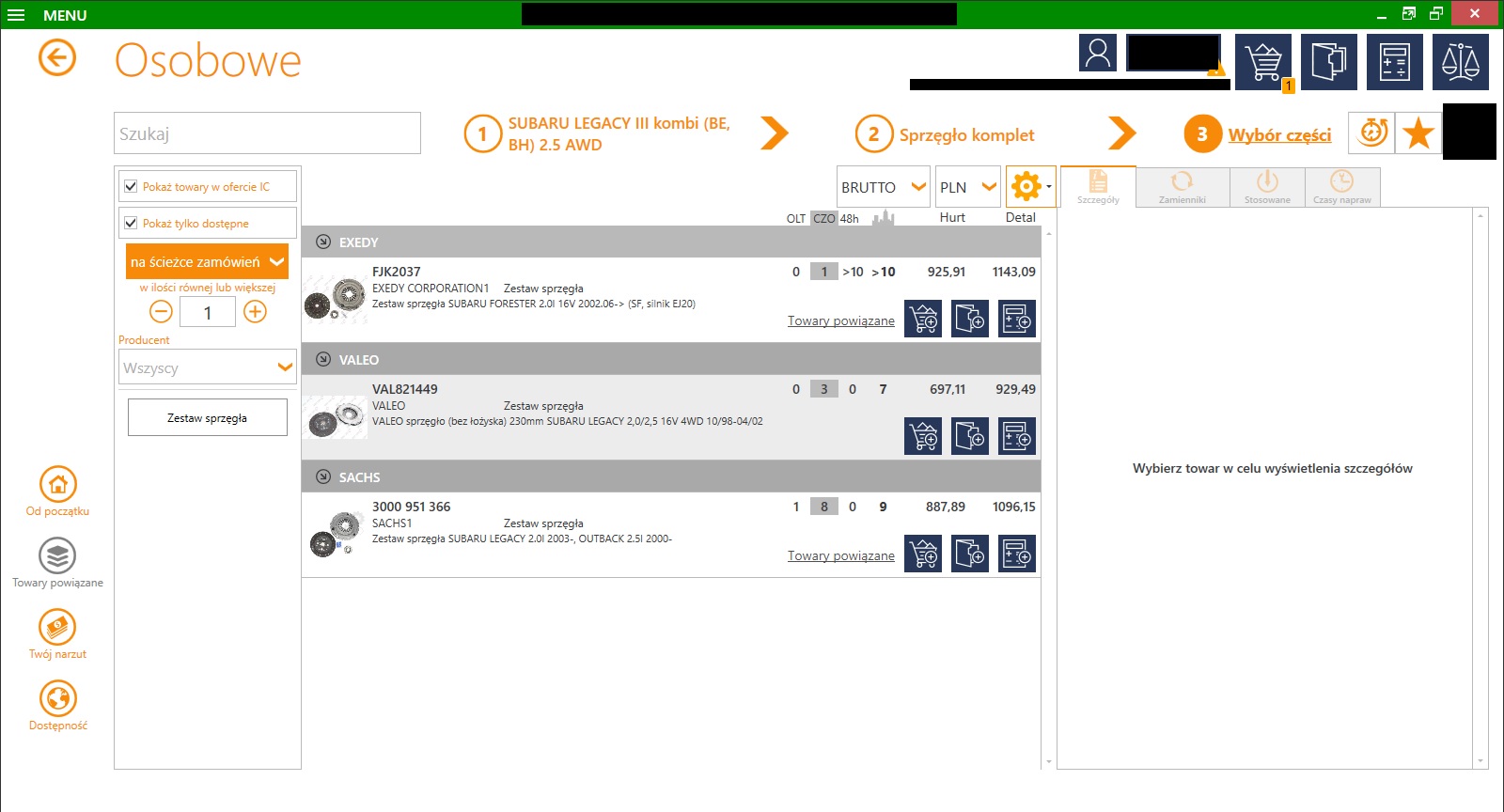Expand the Producent 'Wszyscy' dropdown

click(x=208, y=367)
